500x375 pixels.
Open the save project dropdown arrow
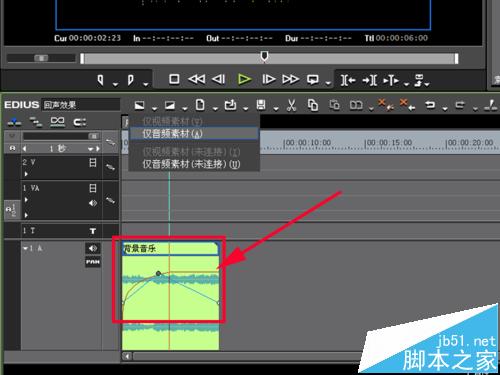click(276, 109)
